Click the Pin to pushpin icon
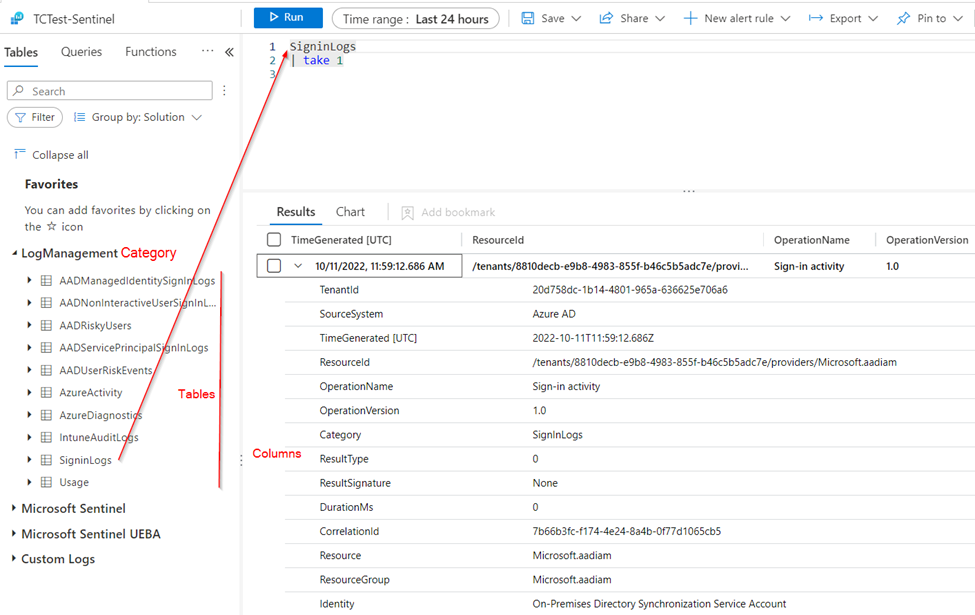The image size is (975, 615). coord(903,18)
